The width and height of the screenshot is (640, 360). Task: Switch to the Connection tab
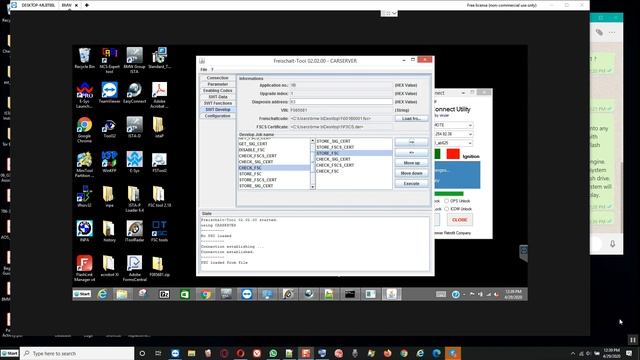(x=218, y=78)
